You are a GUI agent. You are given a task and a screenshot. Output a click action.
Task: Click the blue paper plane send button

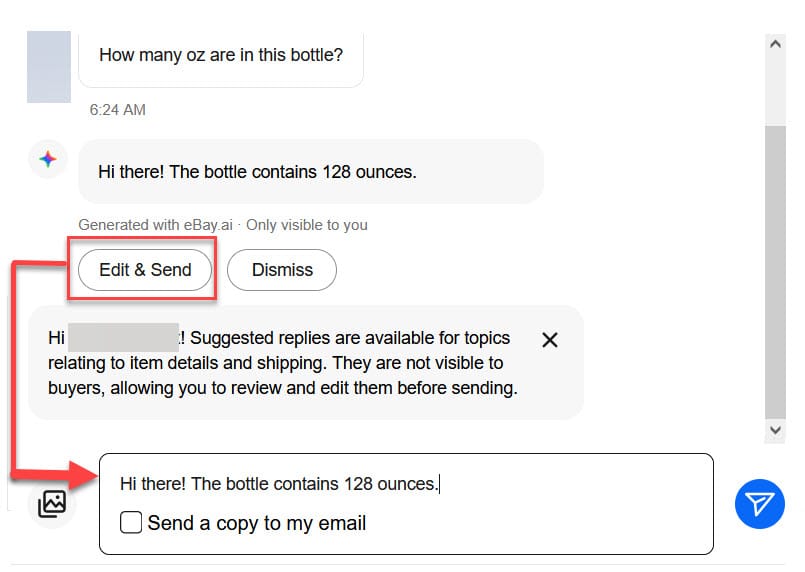tap(759, 503)
